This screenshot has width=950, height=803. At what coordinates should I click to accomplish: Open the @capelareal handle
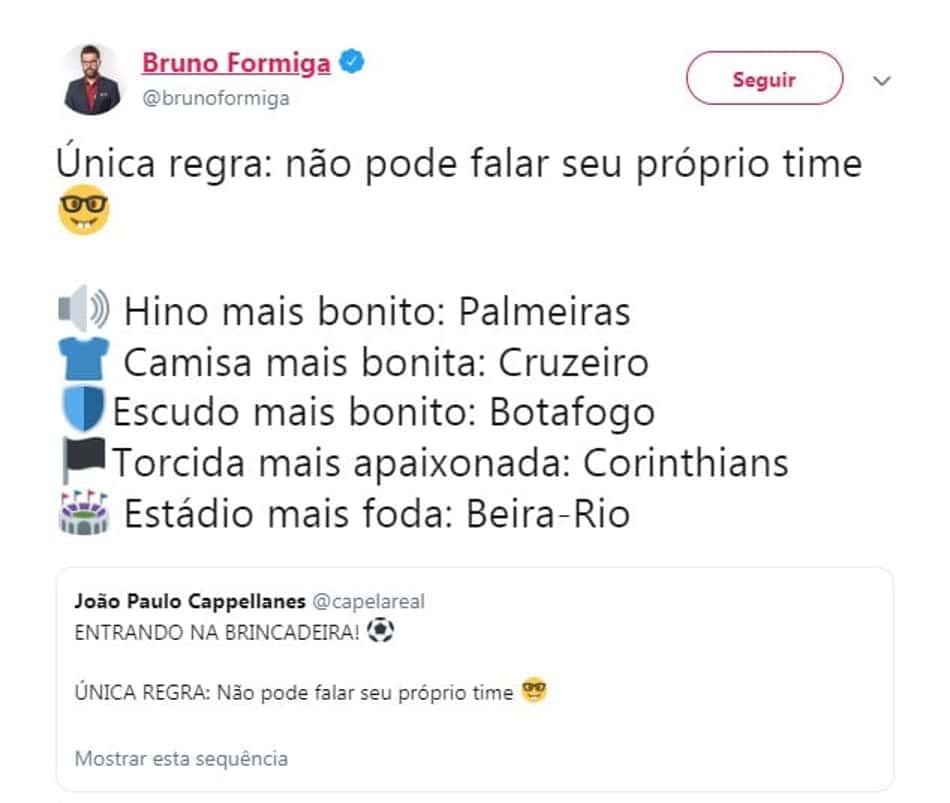368,602
